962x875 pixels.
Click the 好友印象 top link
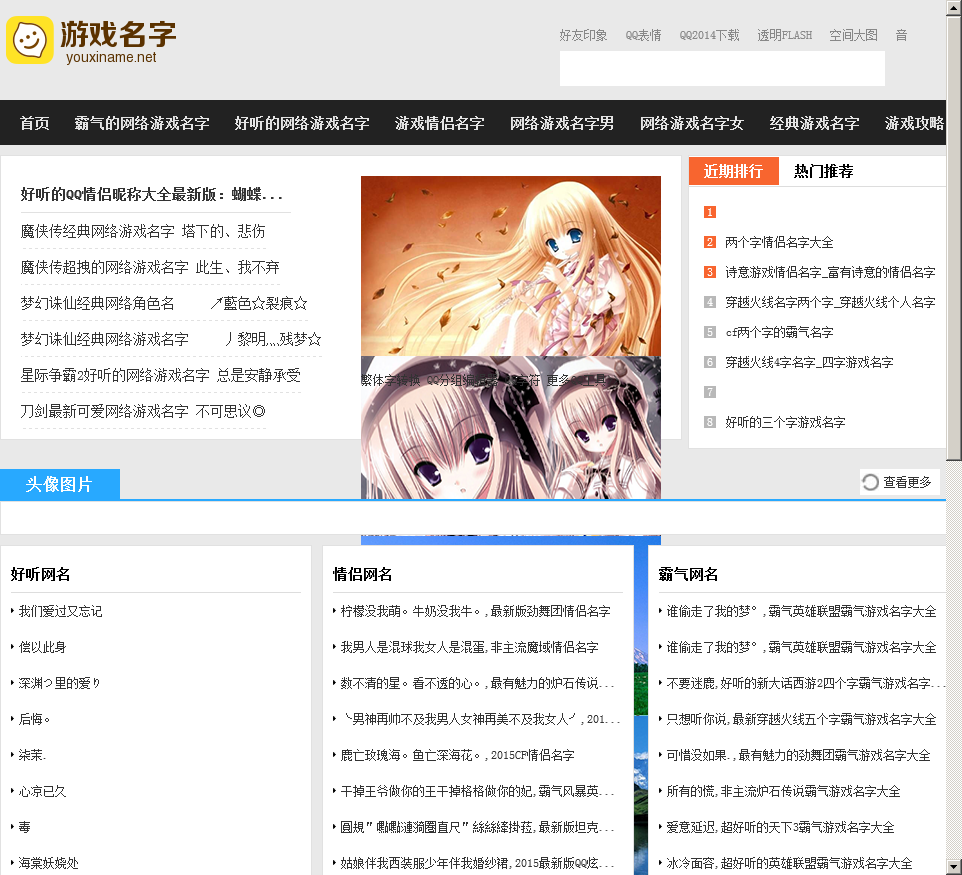pos(583,36)
